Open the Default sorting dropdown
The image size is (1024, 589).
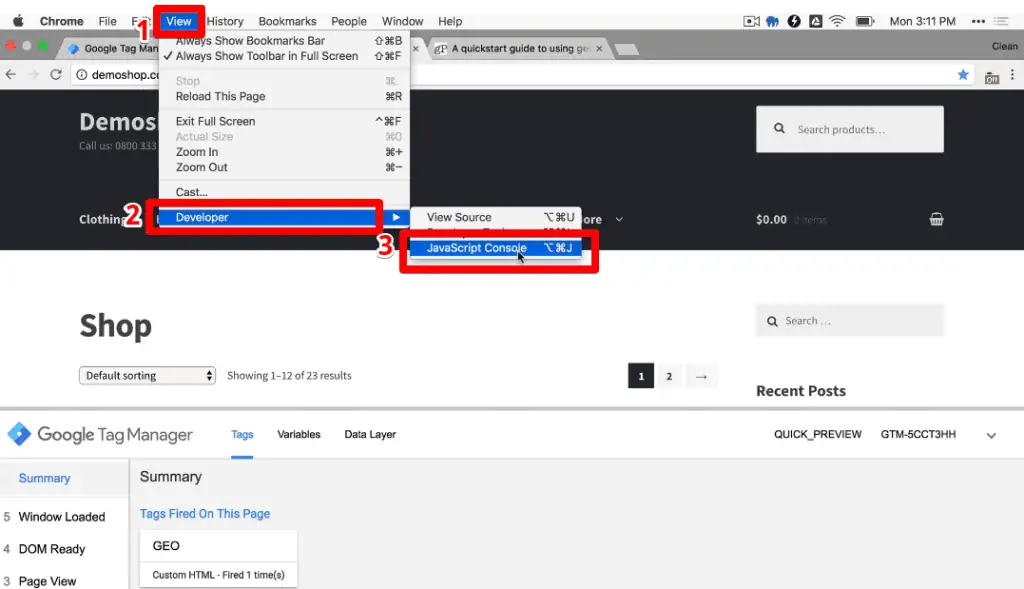pos(147,375)
